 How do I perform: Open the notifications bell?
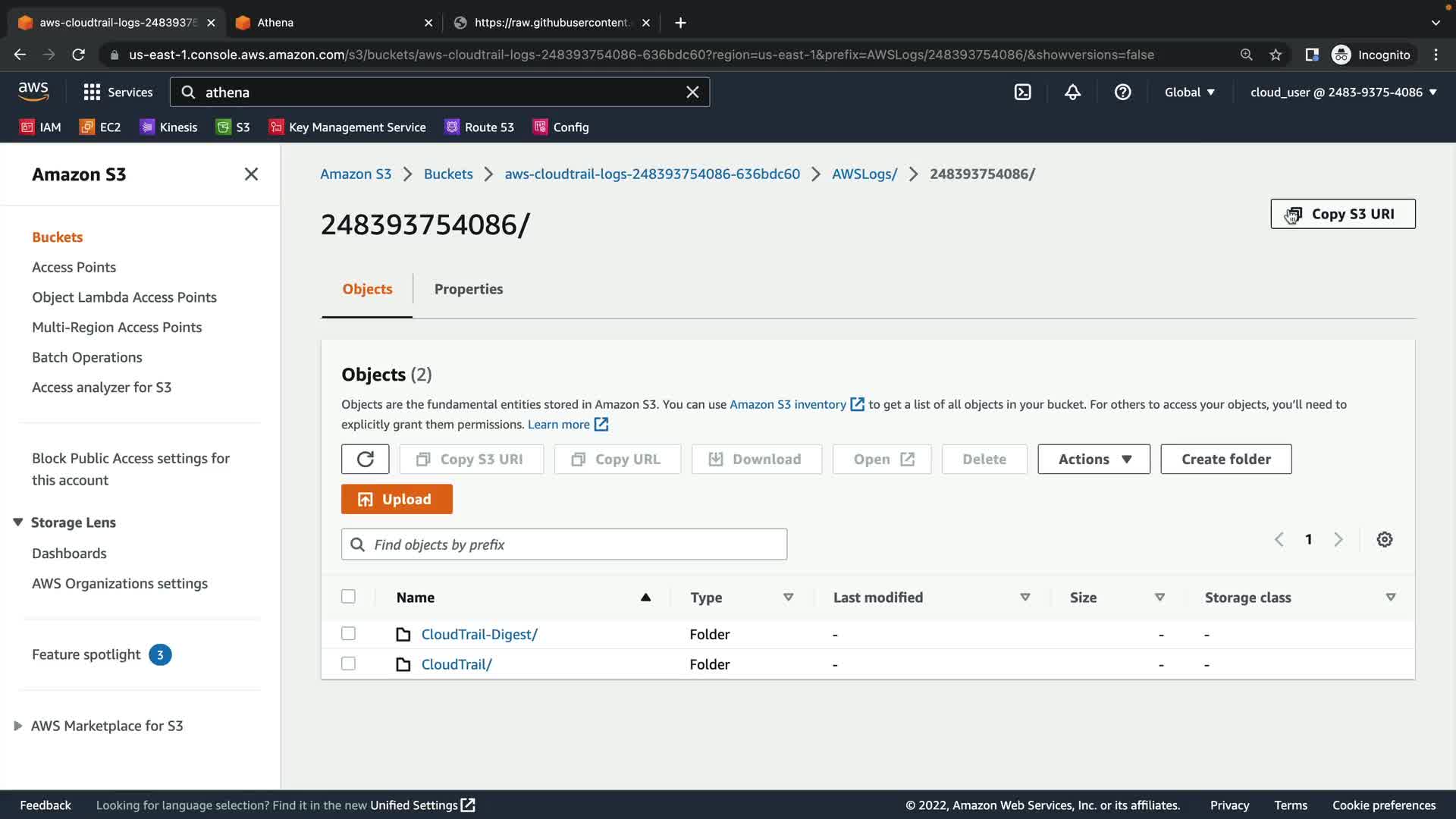pos(1072,92)
